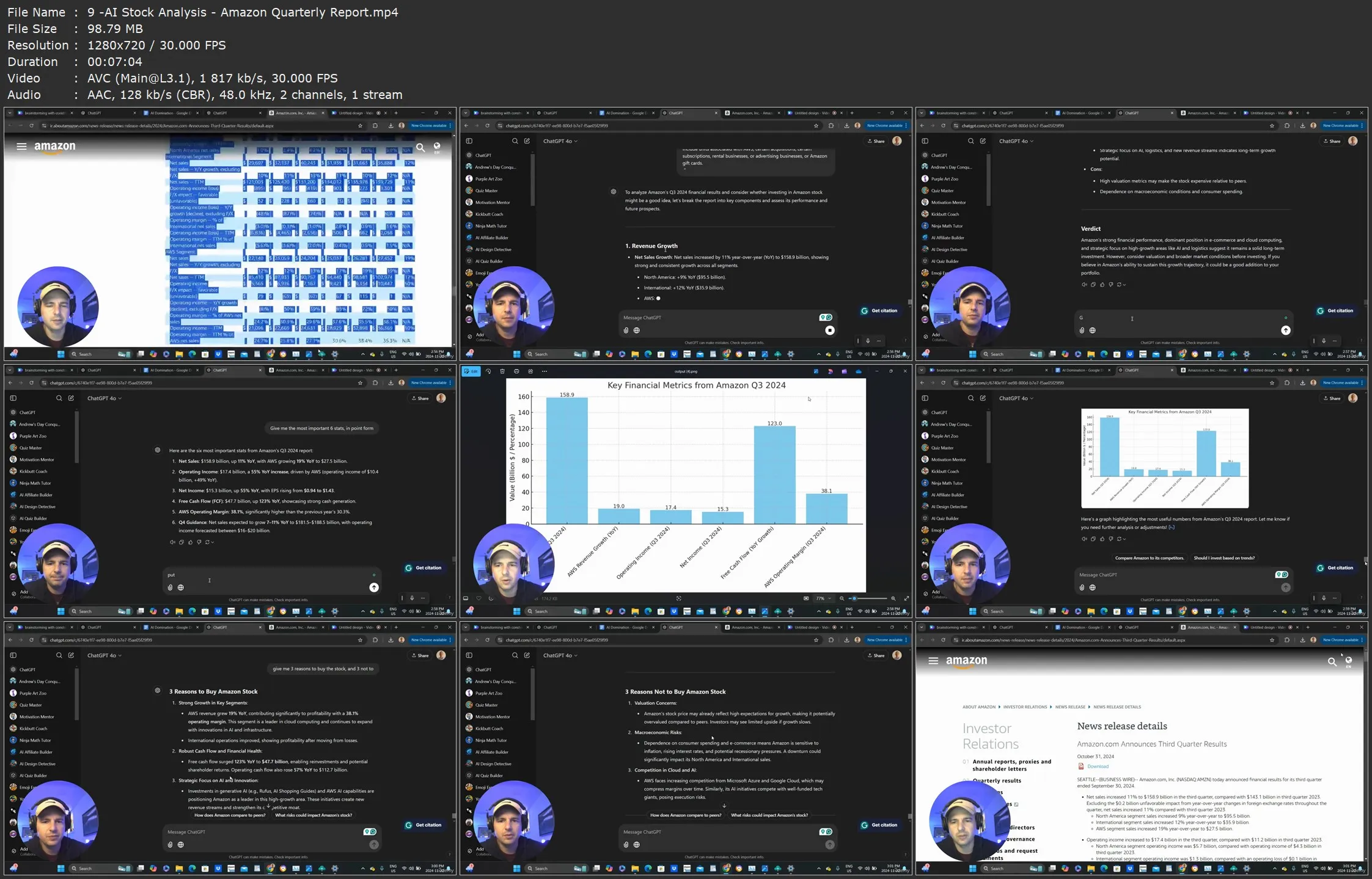Click Edit button in the output (4).png photo viewer
The image size is (1372, 879).
tap(471, 371)
